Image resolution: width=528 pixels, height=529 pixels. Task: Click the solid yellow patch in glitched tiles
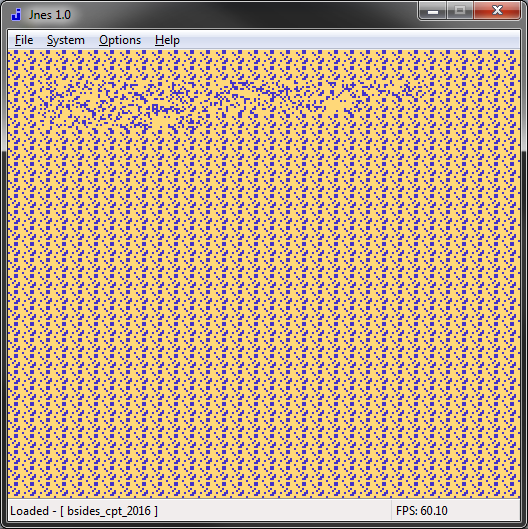pyautogui.click(x=334, y=107)
